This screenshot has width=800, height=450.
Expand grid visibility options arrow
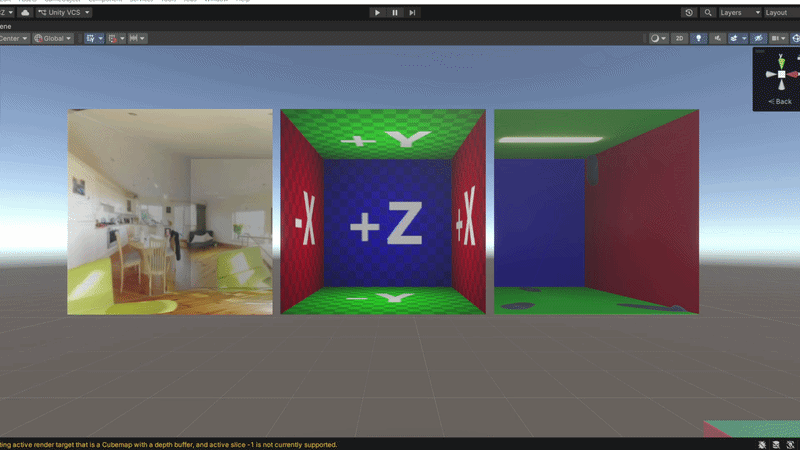[101, 38]
